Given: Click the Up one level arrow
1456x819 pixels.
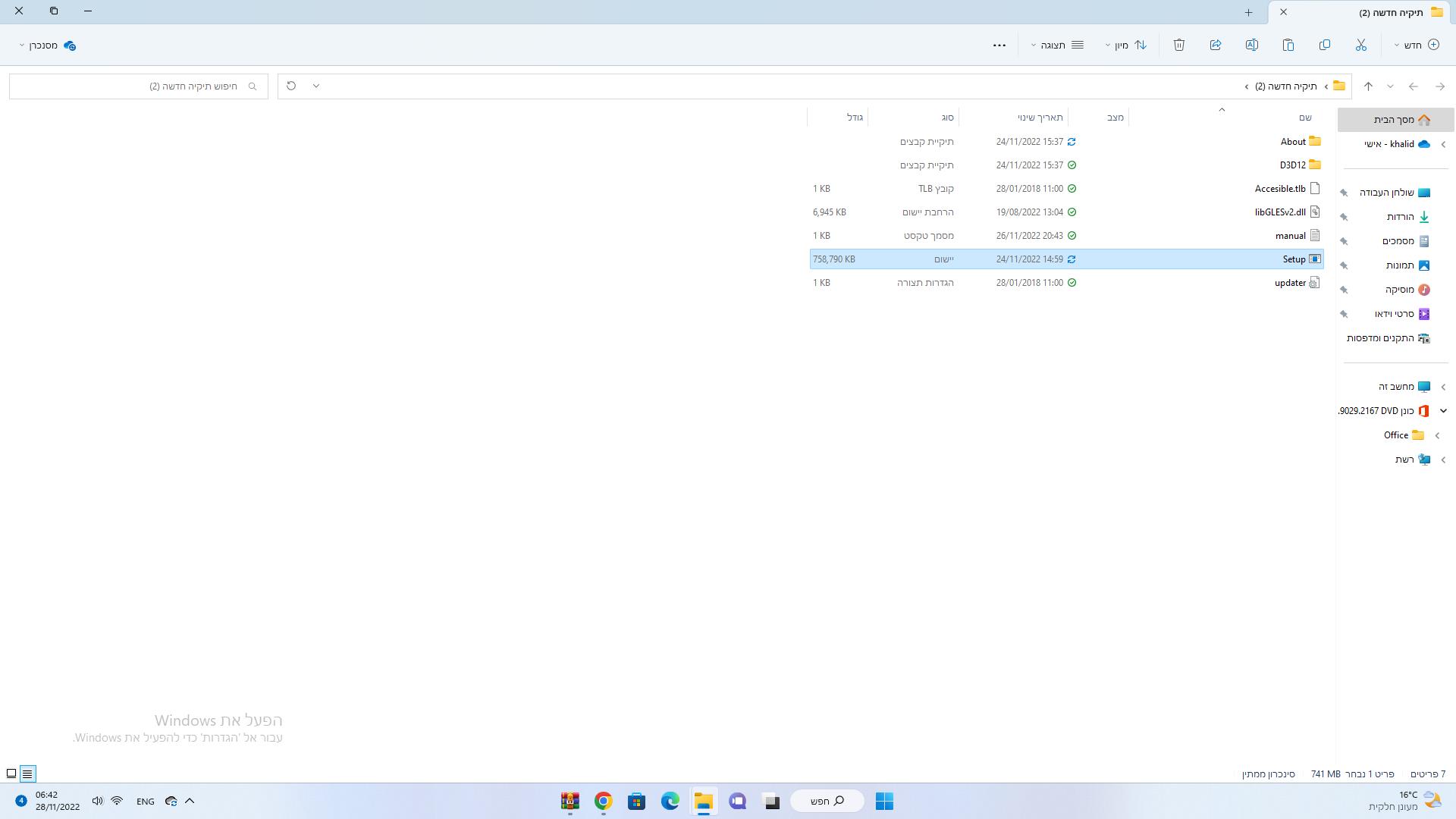Looking at the screenshot, I should [1368, 86].
